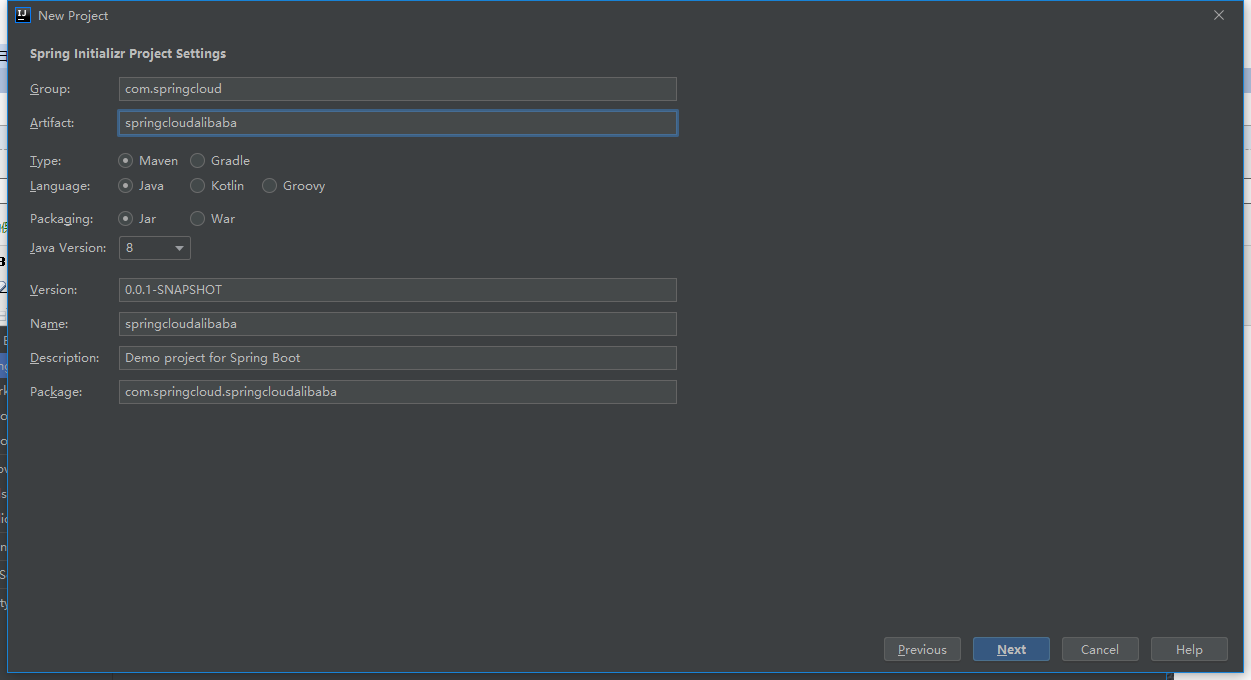Screen dimensions: 1251x680
Task: Click the Description text box
Action: pyautogui.click(x=397, y=358)
